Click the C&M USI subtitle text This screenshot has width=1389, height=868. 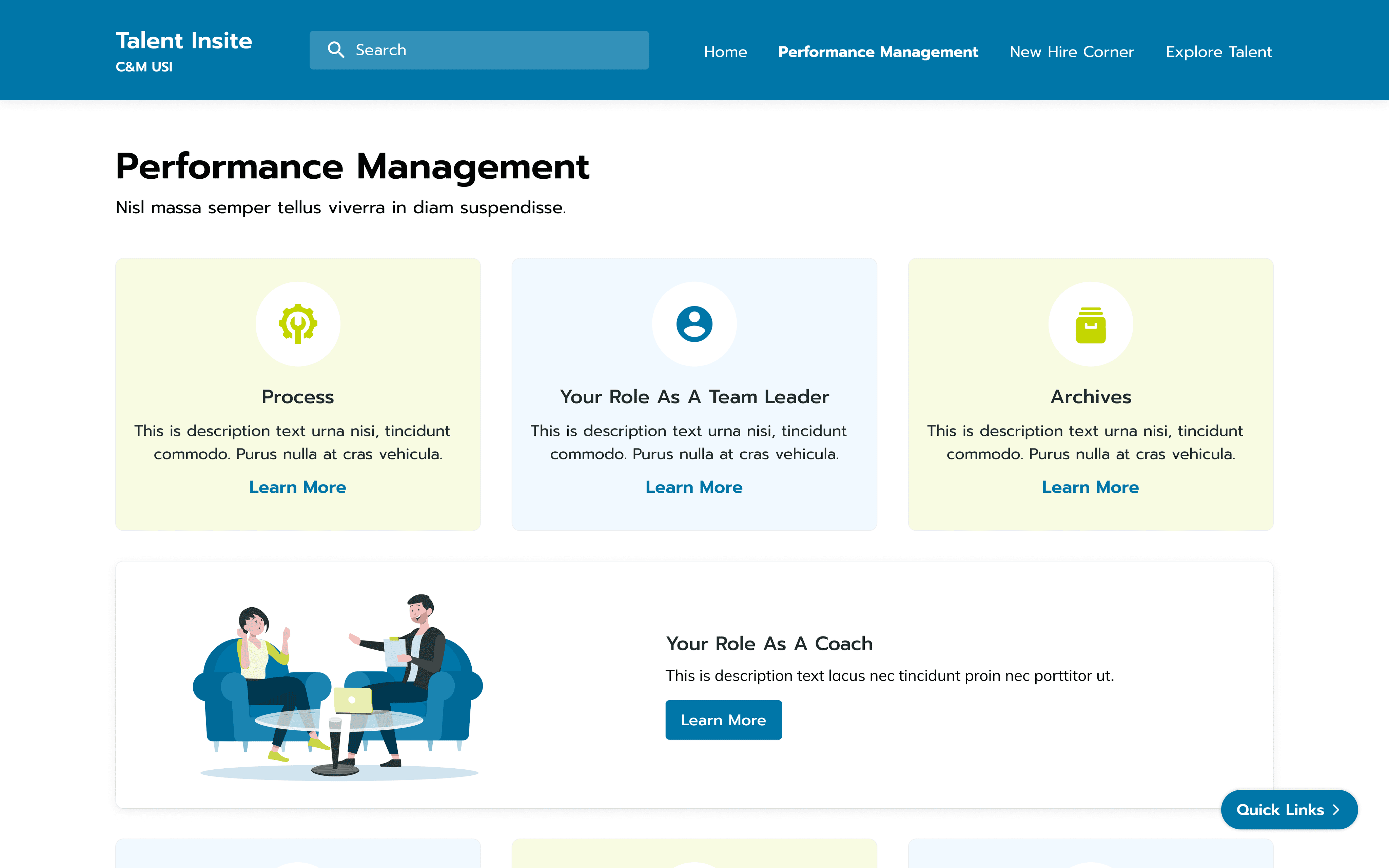coord(144,67)
